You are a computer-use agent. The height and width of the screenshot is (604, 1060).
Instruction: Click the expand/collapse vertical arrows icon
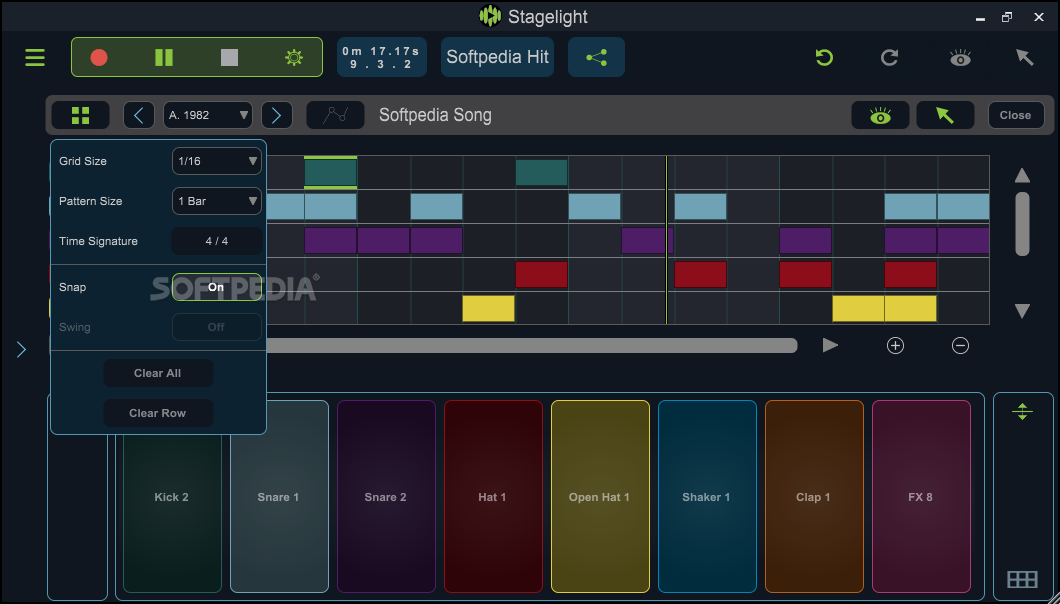click(x=1022, y=411)
